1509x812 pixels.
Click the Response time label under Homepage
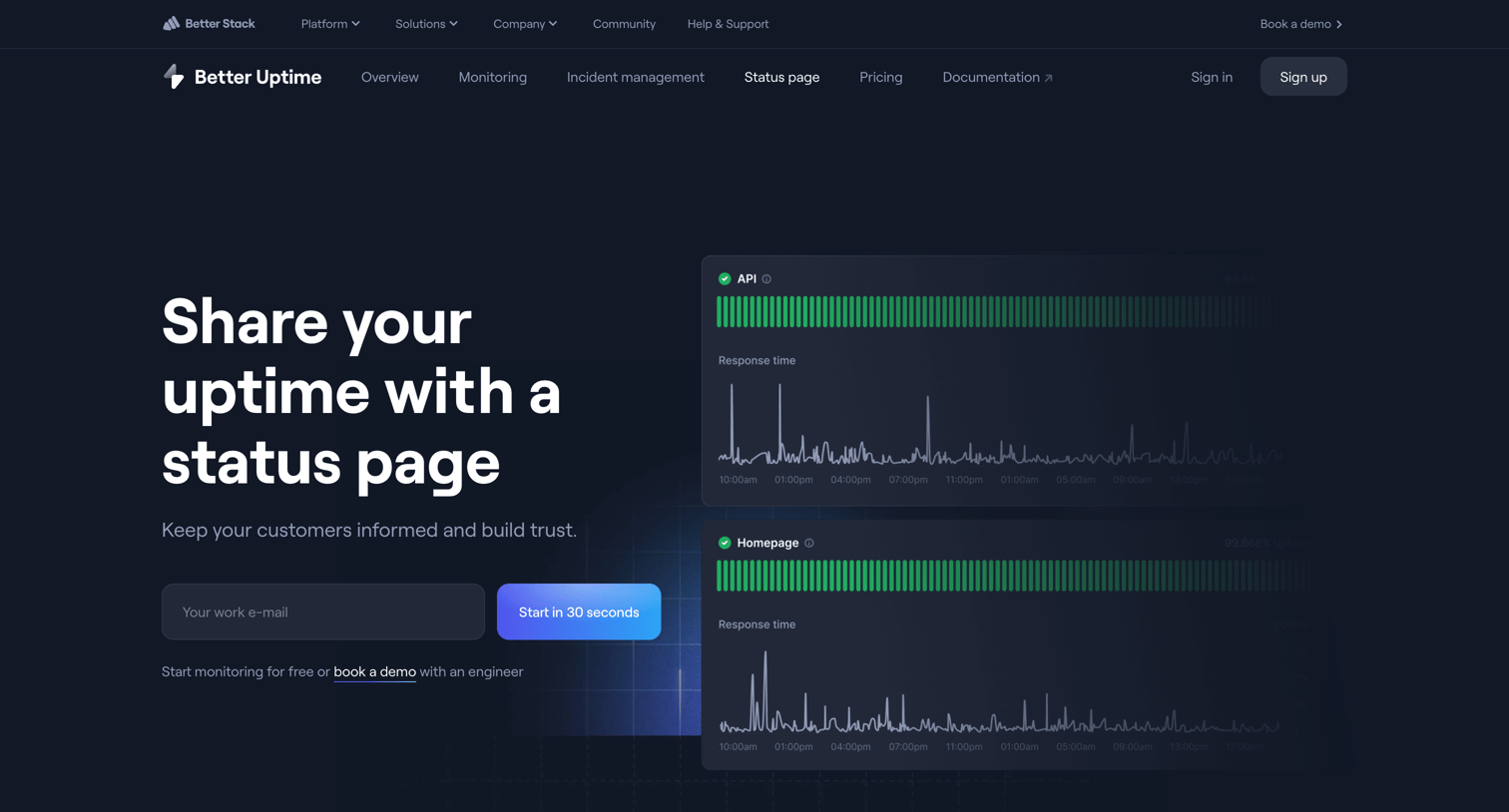point(756,624)
